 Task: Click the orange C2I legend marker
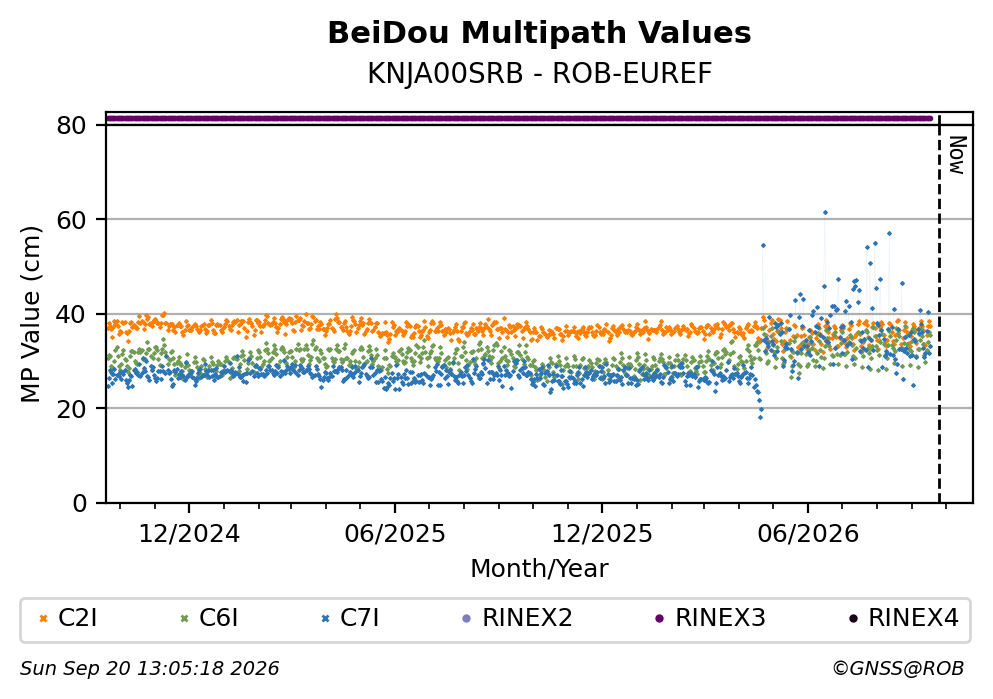pyautogui.click(x=43, y=619)
